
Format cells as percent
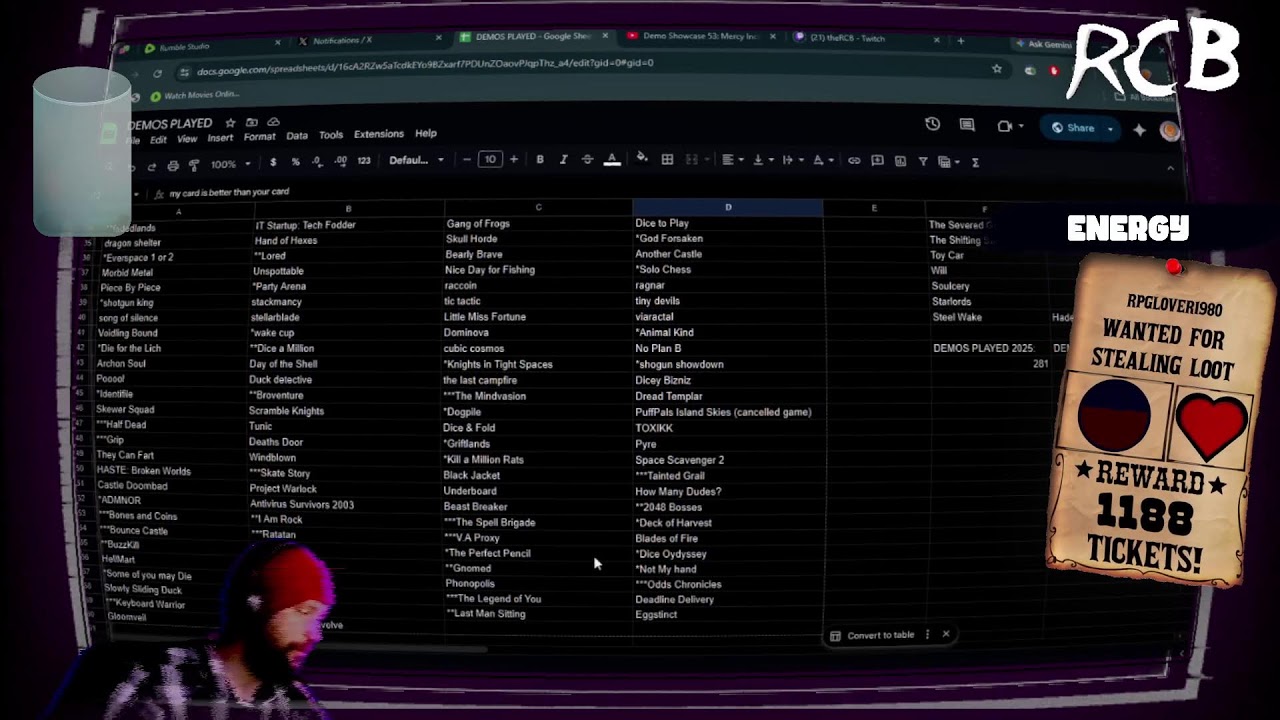(295, 162)
